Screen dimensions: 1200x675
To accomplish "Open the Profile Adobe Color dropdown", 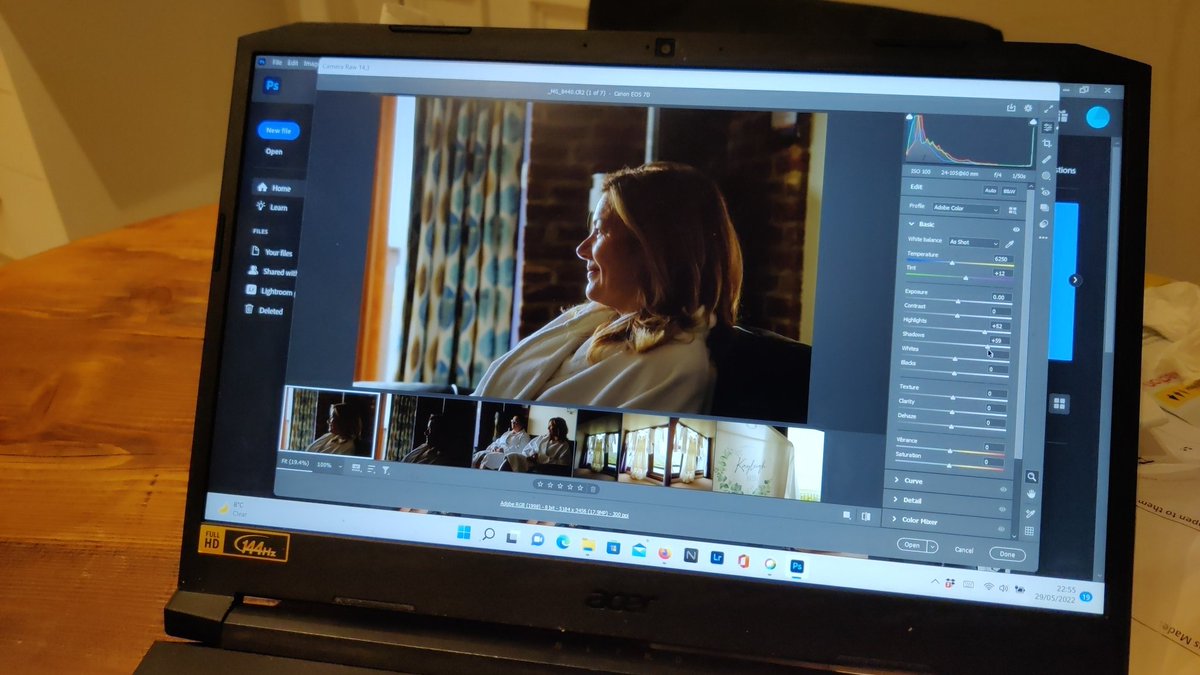I will point(966,209).
